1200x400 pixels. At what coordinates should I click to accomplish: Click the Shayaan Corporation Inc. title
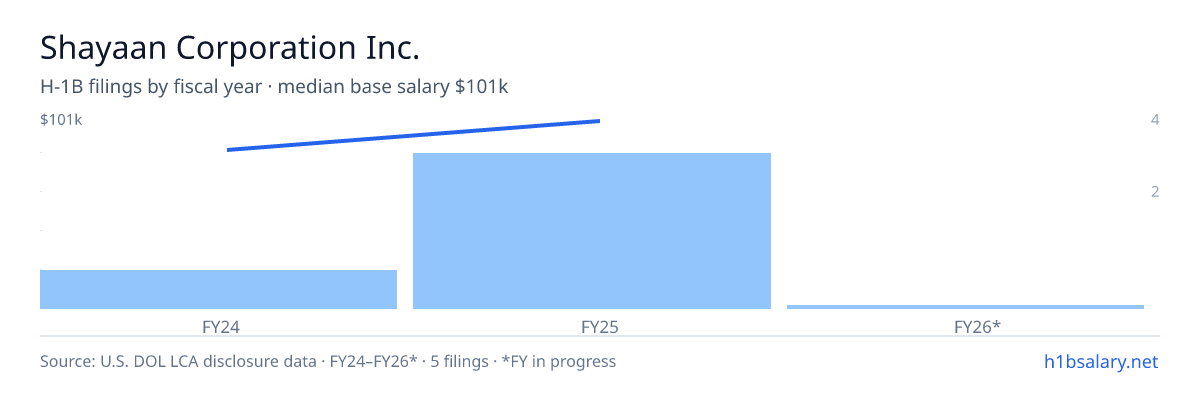point(229,48)
